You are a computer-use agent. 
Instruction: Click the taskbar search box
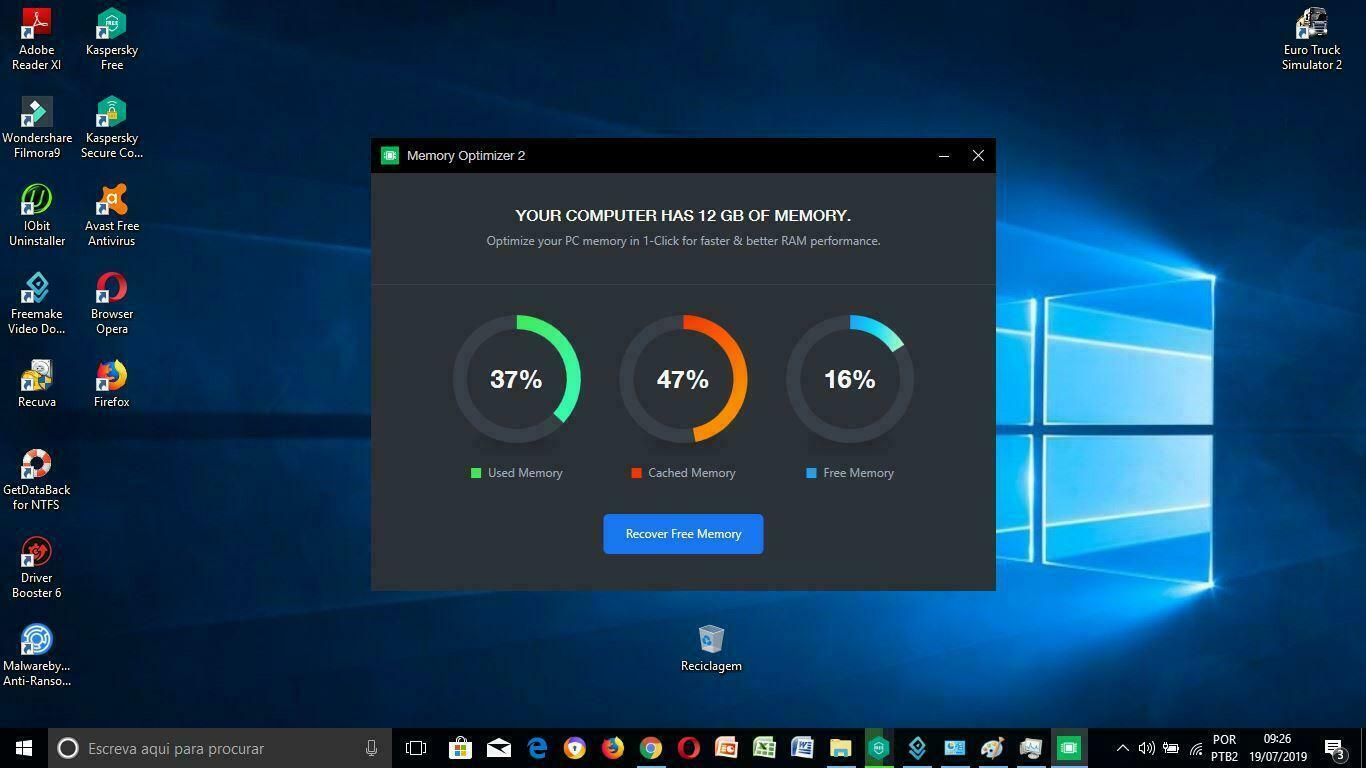[x=220, y=748]
